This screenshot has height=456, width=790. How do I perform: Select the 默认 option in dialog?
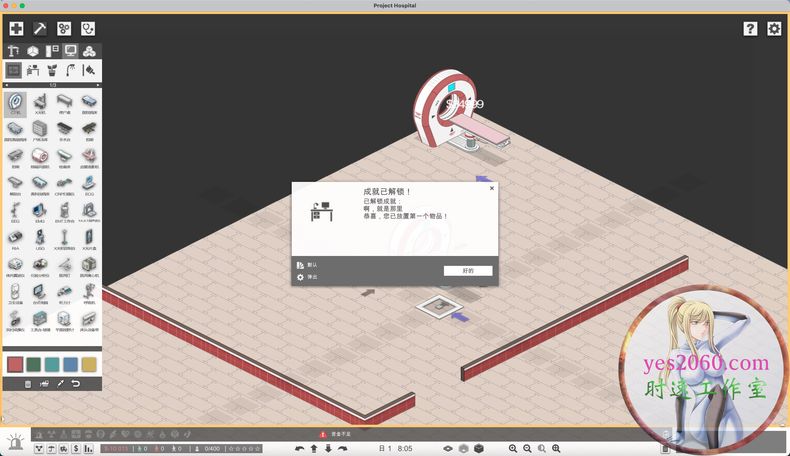coord(312,265)
